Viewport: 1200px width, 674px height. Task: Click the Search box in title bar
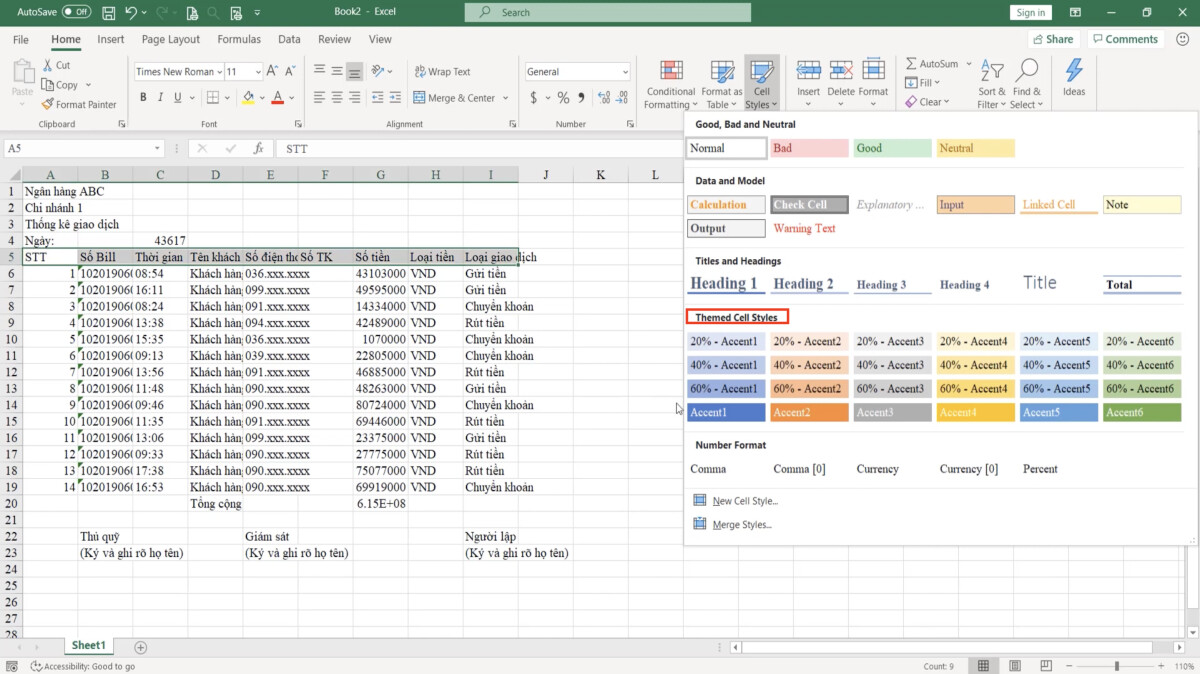coord(608,12)
